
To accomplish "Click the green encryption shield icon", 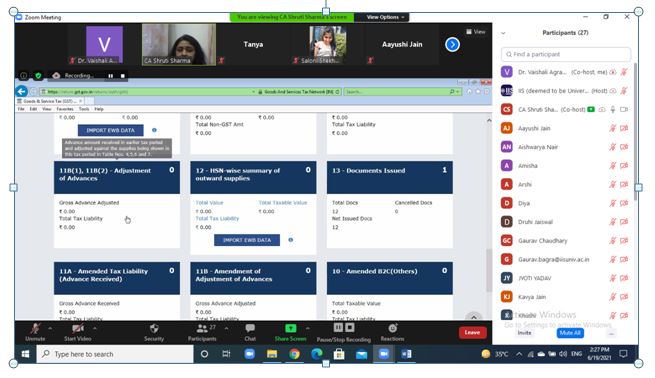I will [38, 76].
